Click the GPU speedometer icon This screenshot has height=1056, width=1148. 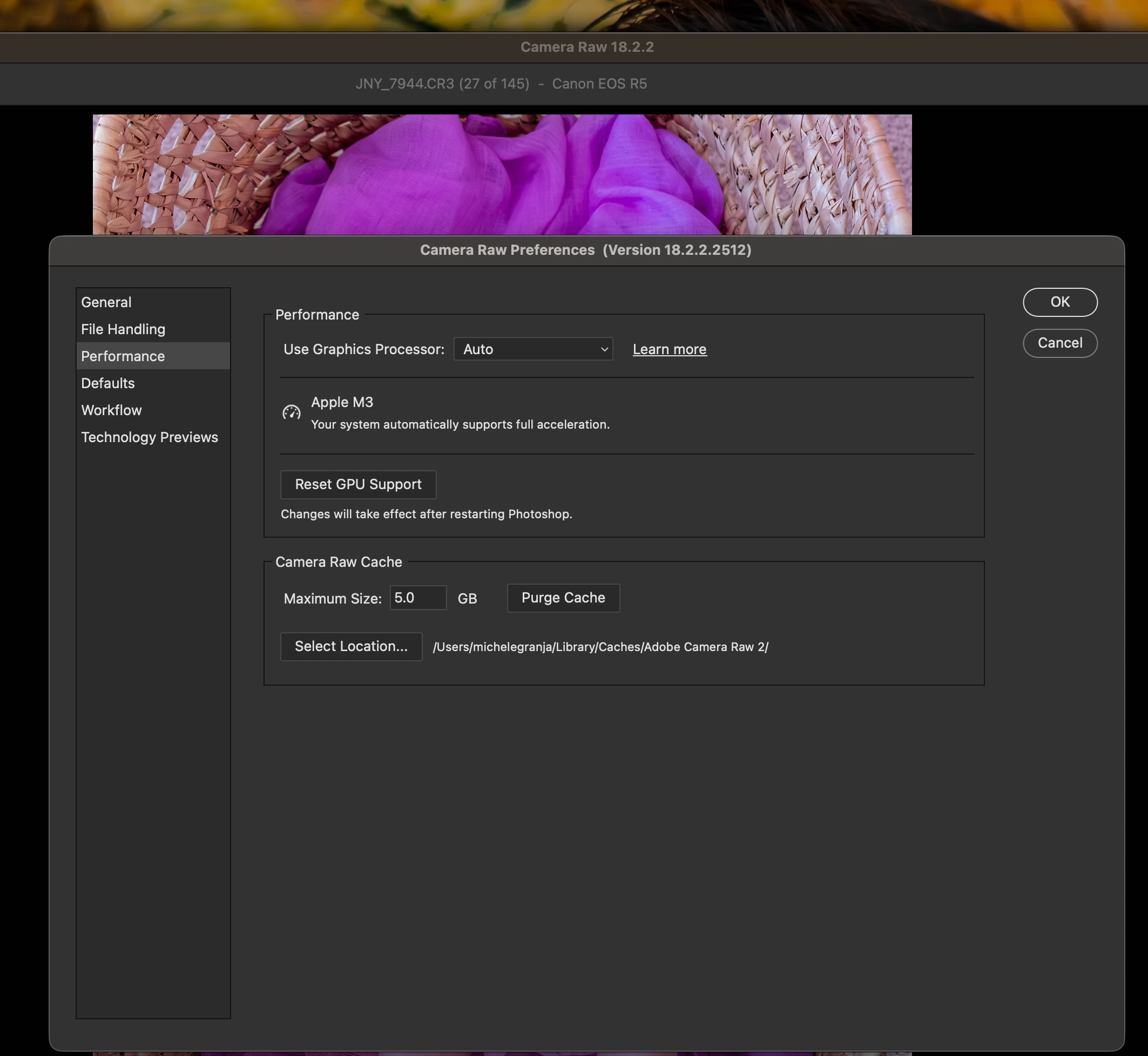tap(292, 412)
